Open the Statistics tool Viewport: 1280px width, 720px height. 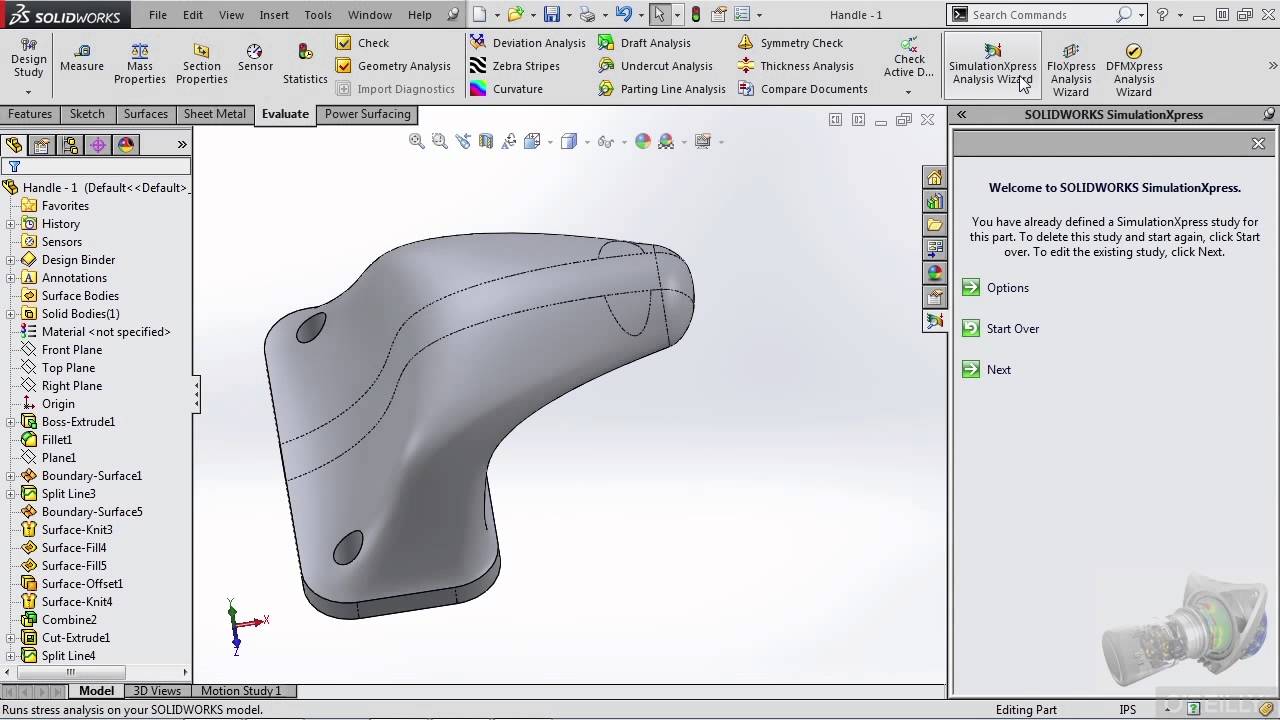tap(305, 64)
